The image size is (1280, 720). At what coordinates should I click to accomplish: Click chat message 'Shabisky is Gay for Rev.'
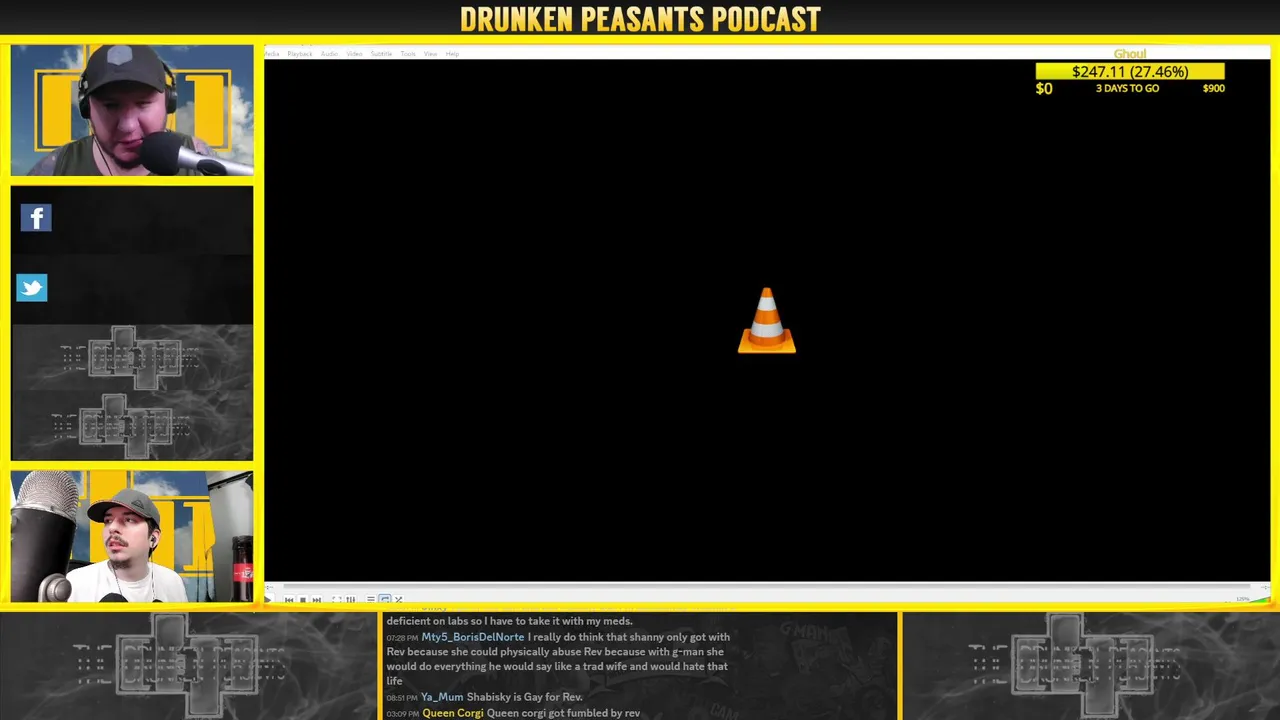click(x=525, y=697)
